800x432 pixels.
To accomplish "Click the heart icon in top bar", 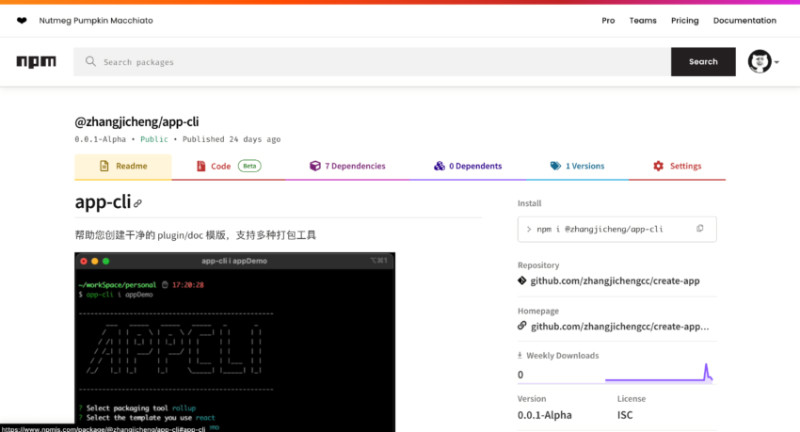I will click(x=21, y=20).
